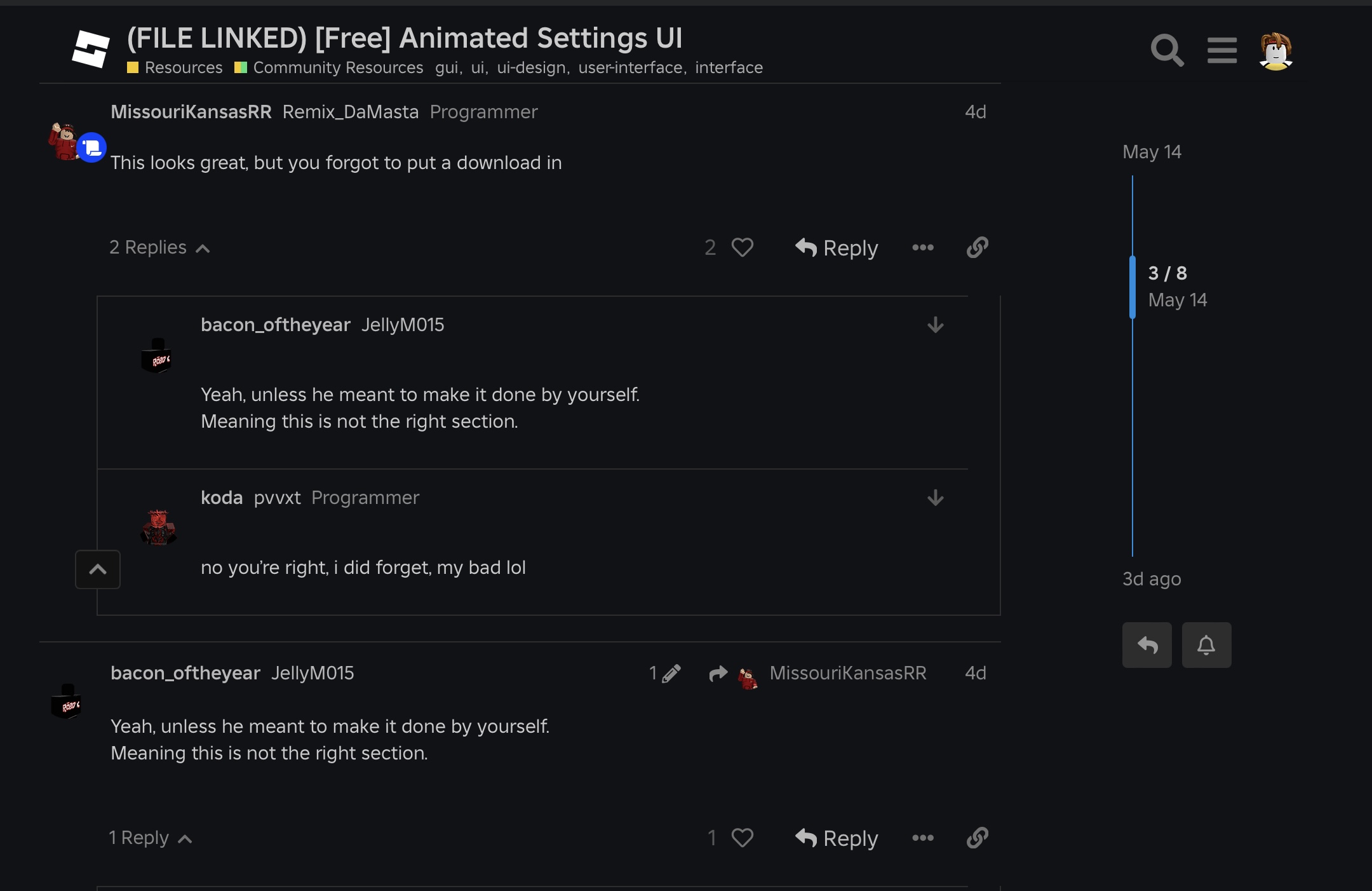
Task: Like bacon_oftheyear's post with heart
Action: (x=742, y=838)
